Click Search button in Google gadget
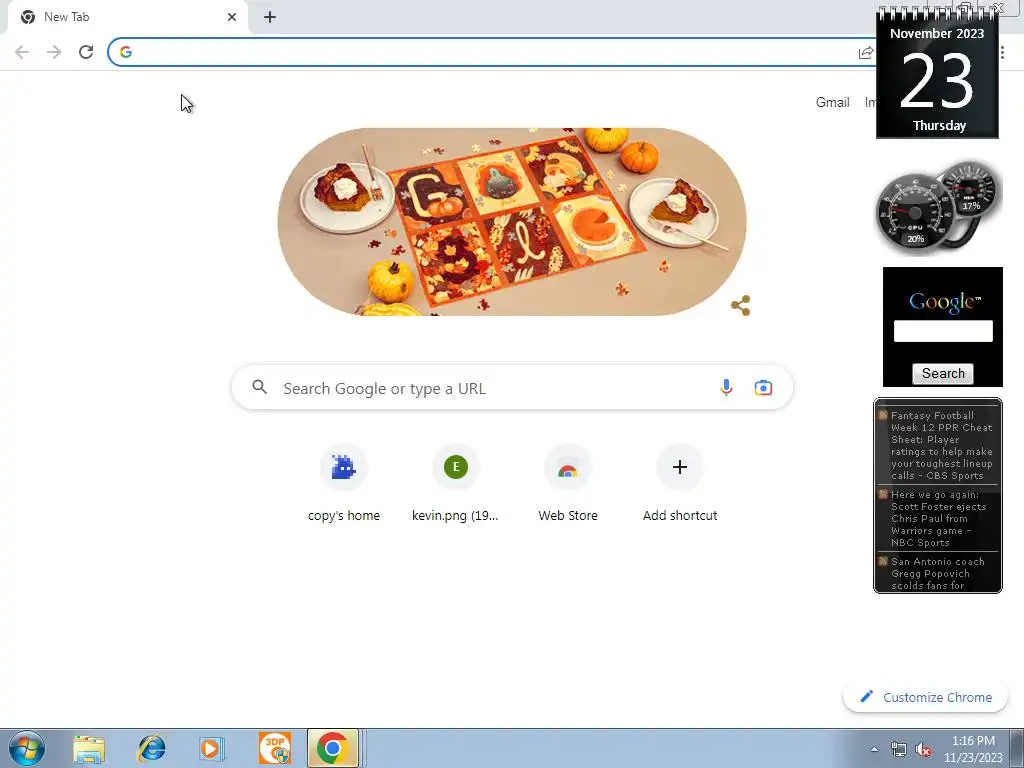Image resolution: width=1024 pixels, height=768 pixels. [943, 374]
